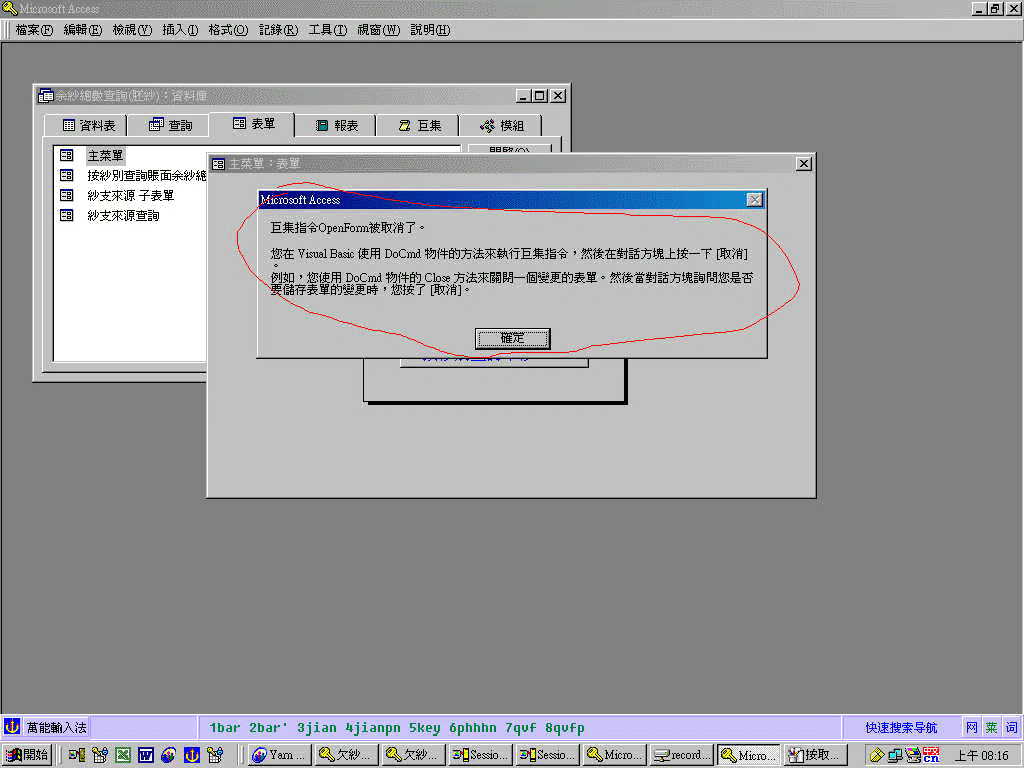The image size is (1024, 768).
Task: Open the 視窗(W) menu
Action: [379, 30]
